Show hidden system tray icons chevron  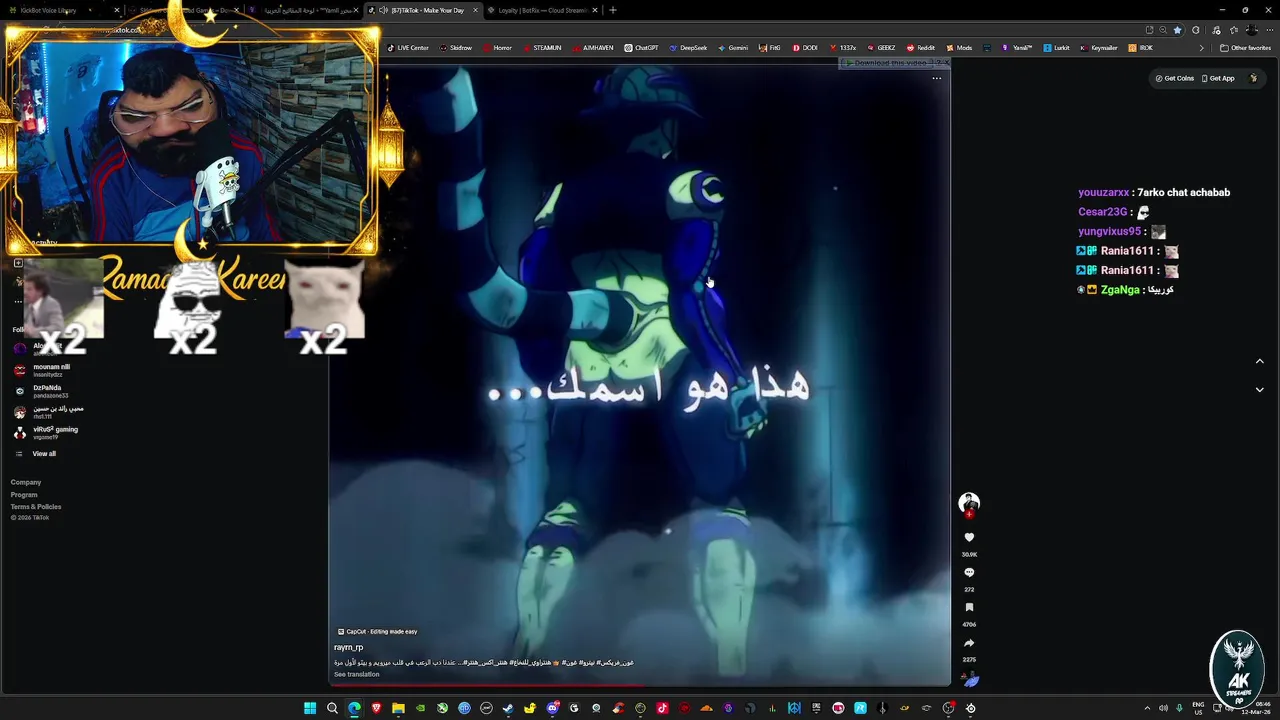click(x=1147, y=708)
